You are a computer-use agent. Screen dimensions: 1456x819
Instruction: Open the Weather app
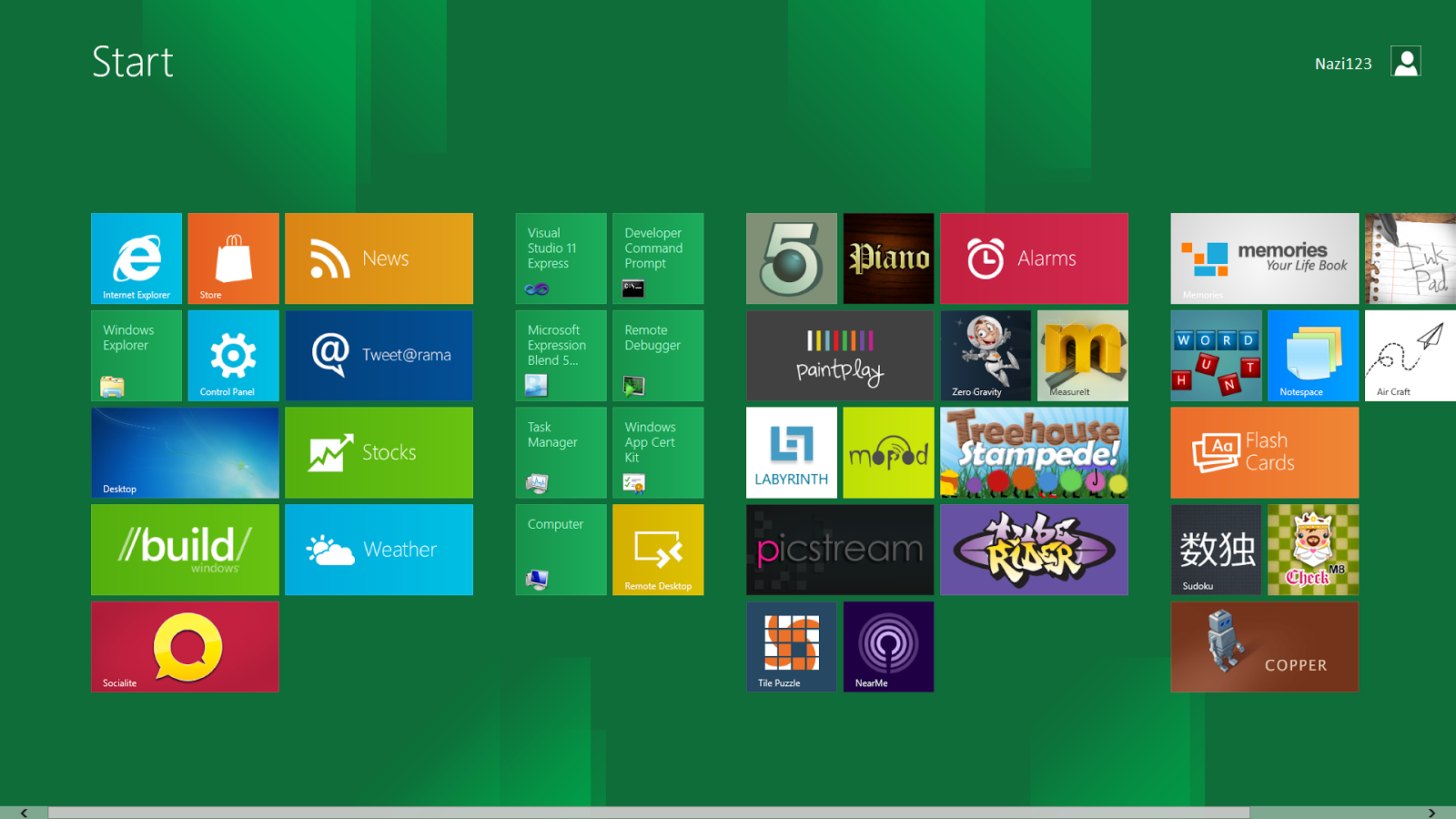379,550
